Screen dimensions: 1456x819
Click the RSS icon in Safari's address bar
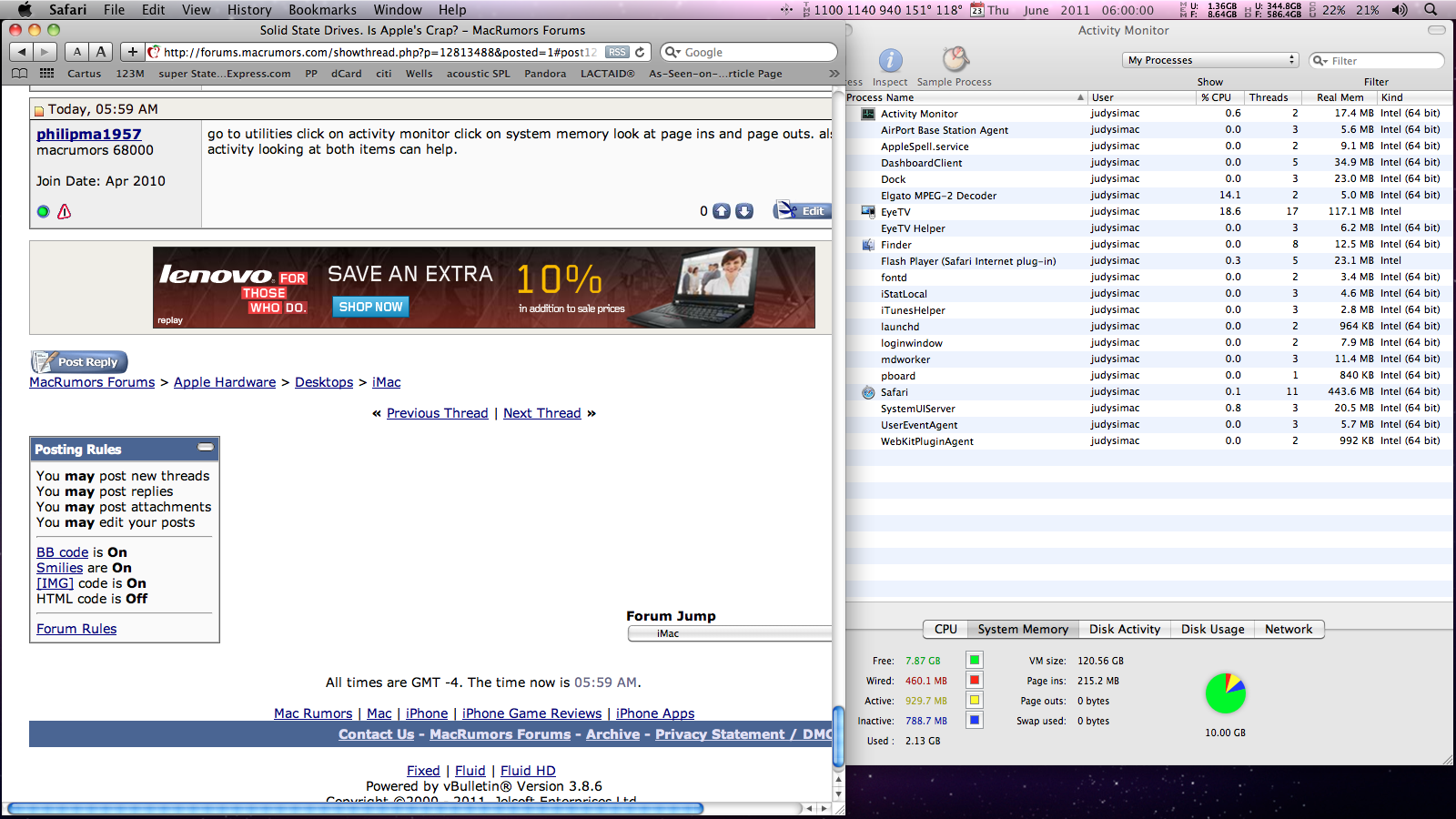click(x=617, y=52)
